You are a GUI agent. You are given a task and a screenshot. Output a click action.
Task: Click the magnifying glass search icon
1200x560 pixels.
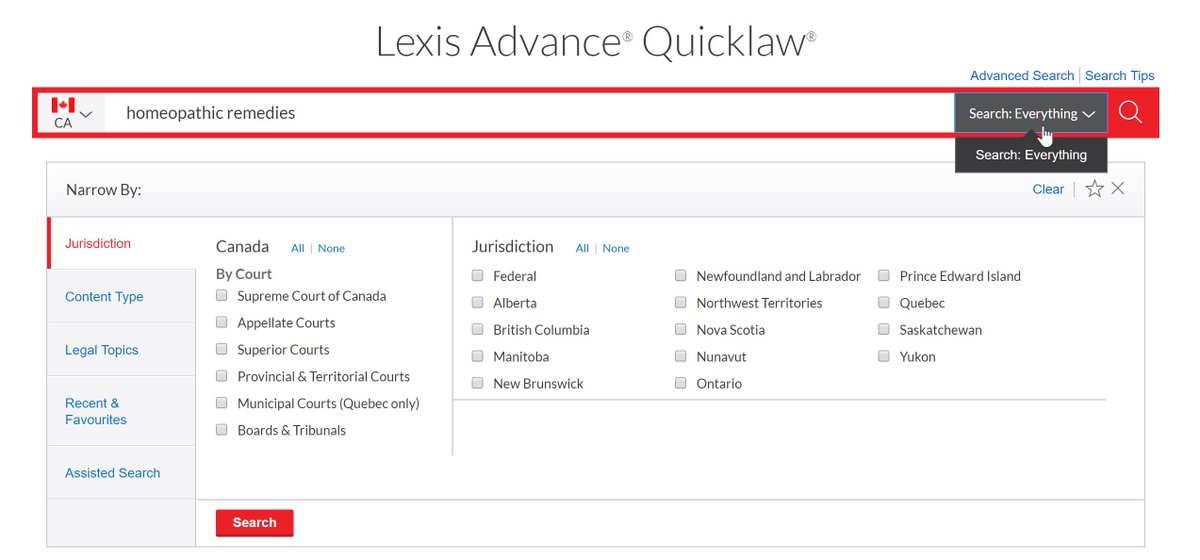click(1130, 112)
